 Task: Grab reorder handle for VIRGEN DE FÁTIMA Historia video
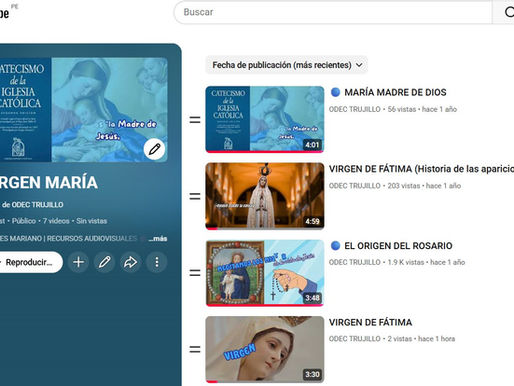click(195, 196)
